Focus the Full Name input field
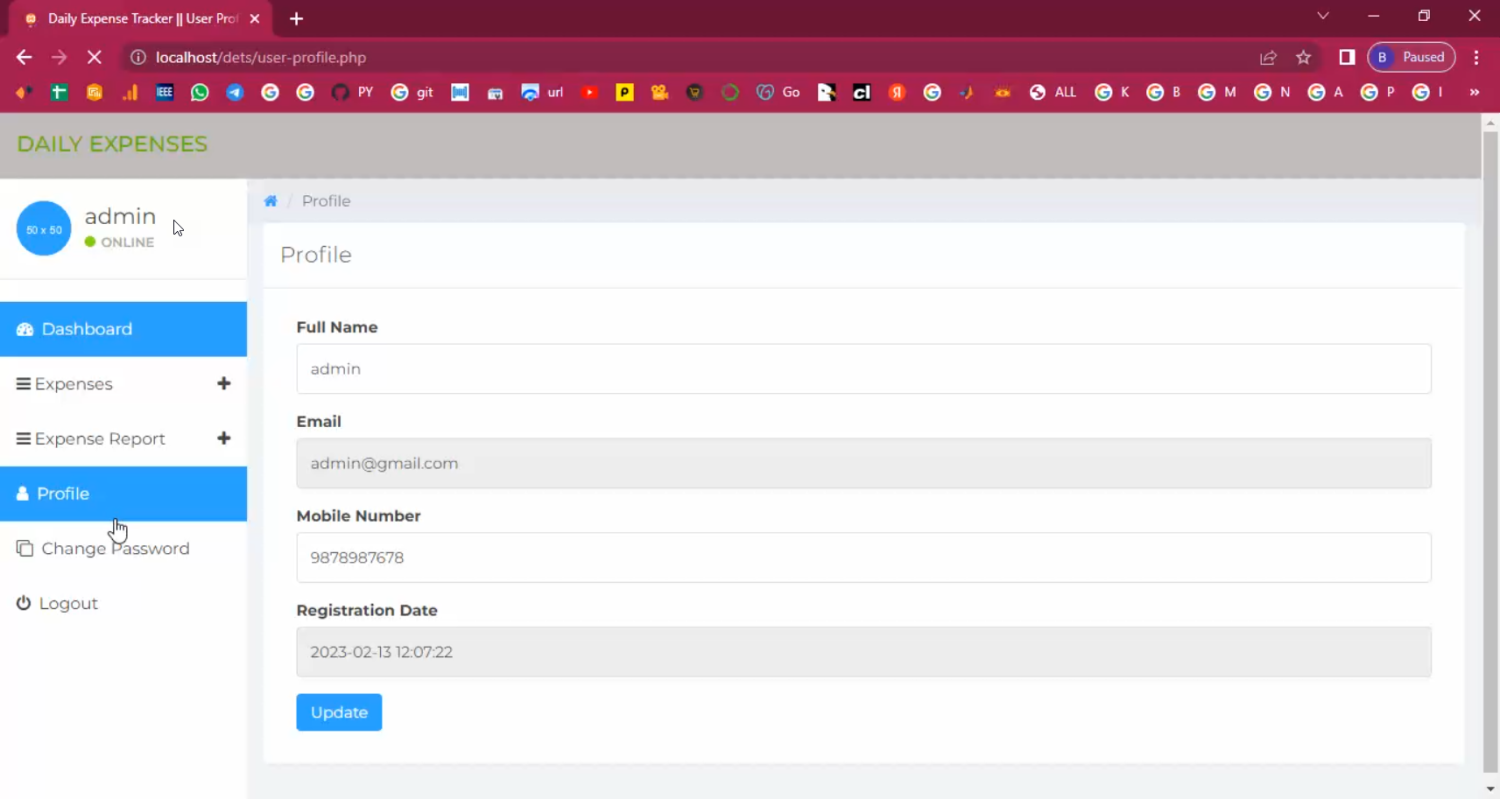This screenshot has height=799, width=1500. click(x=864, y=369)
